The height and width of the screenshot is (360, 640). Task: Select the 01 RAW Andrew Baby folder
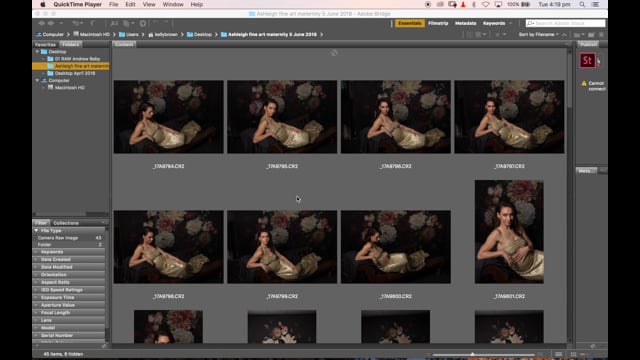click(x=77, y=59)
